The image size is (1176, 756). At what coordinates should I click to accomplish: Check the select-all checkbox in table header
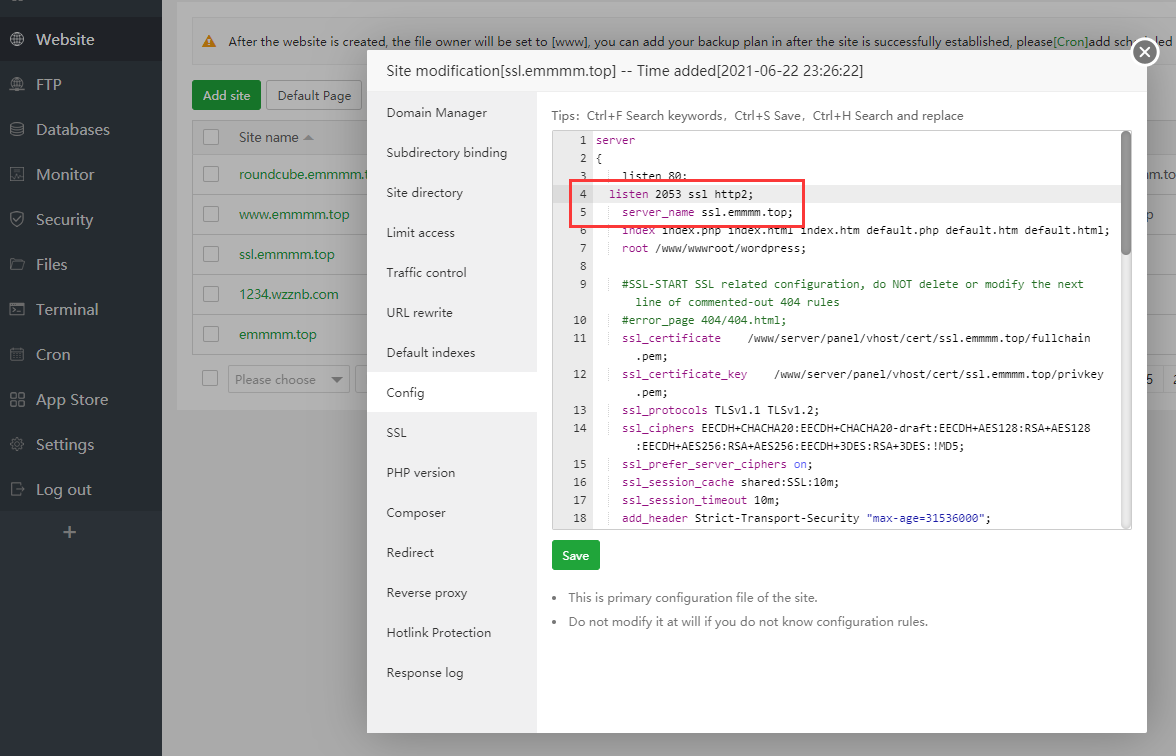click(211, 137)
